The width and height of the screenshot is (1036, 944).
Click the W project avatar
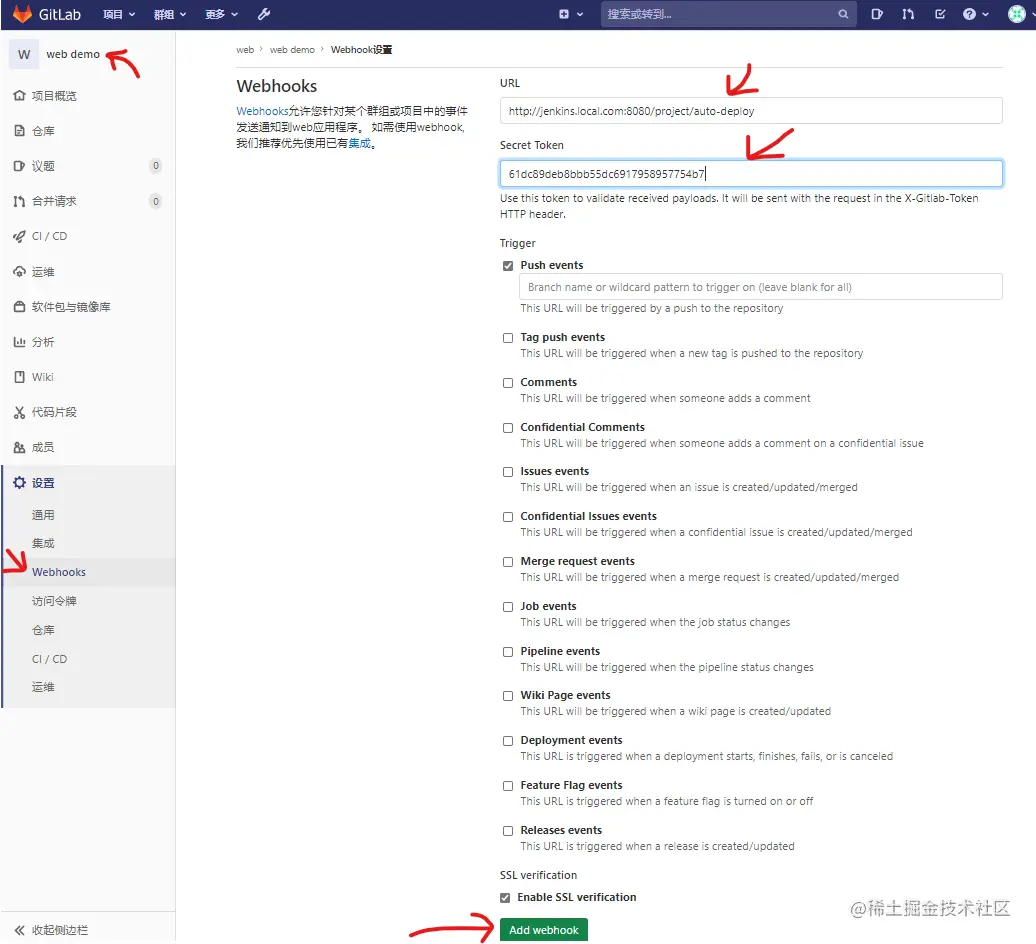pyautogui.click(x=24, y=54)
